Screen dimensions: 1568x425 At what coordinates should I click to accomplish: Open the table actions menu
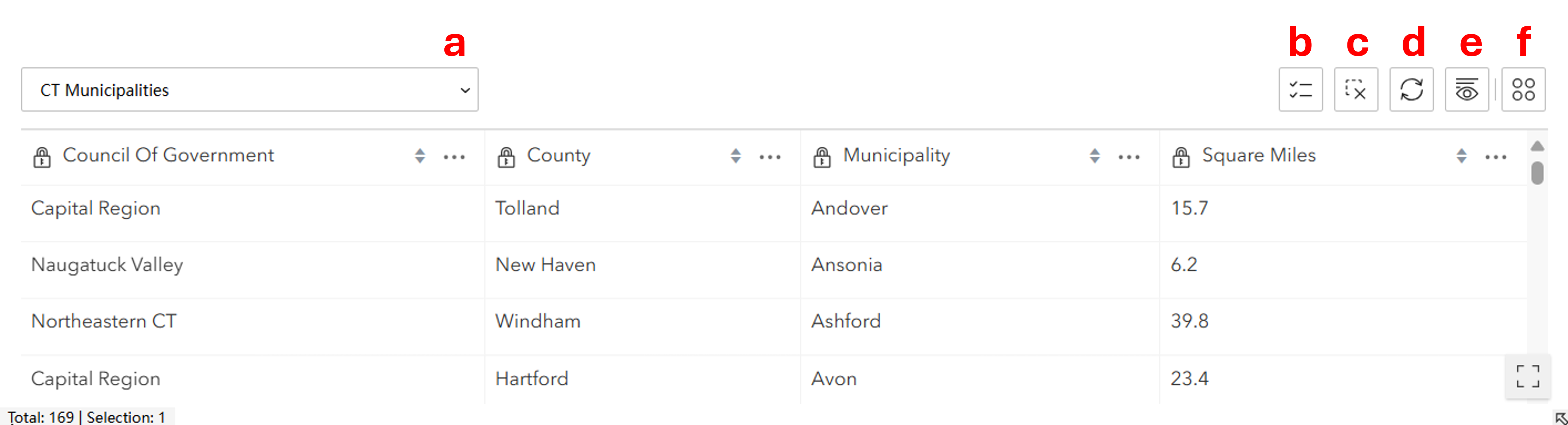pos(1523,89)
